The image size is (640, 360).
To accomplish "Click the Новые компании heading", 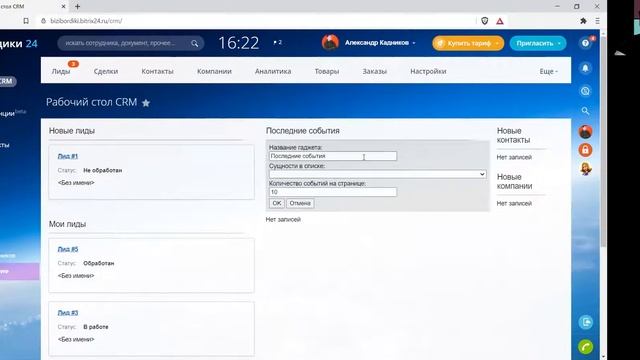I will [514, 182].
